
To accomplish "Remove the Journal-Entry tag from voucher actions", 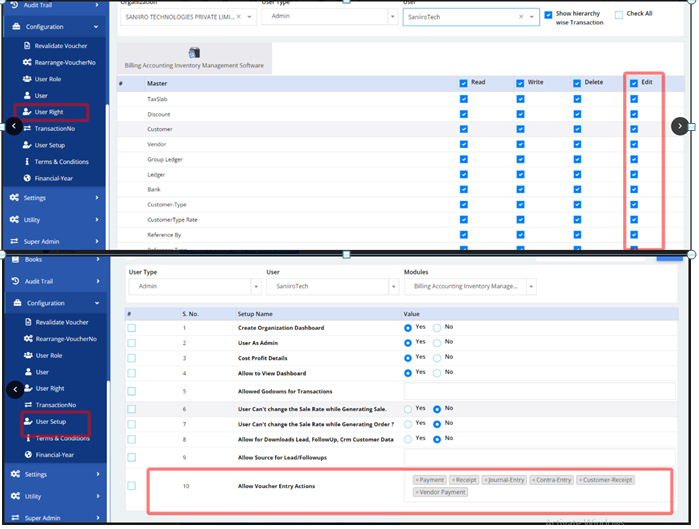I will [x=488, y=480].
